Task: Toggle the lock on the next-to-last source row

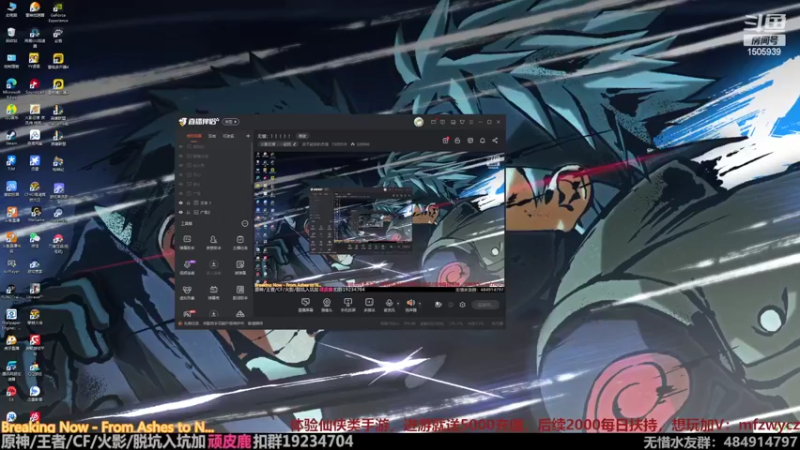Action: pyautogui.click(x=188, y=203)
